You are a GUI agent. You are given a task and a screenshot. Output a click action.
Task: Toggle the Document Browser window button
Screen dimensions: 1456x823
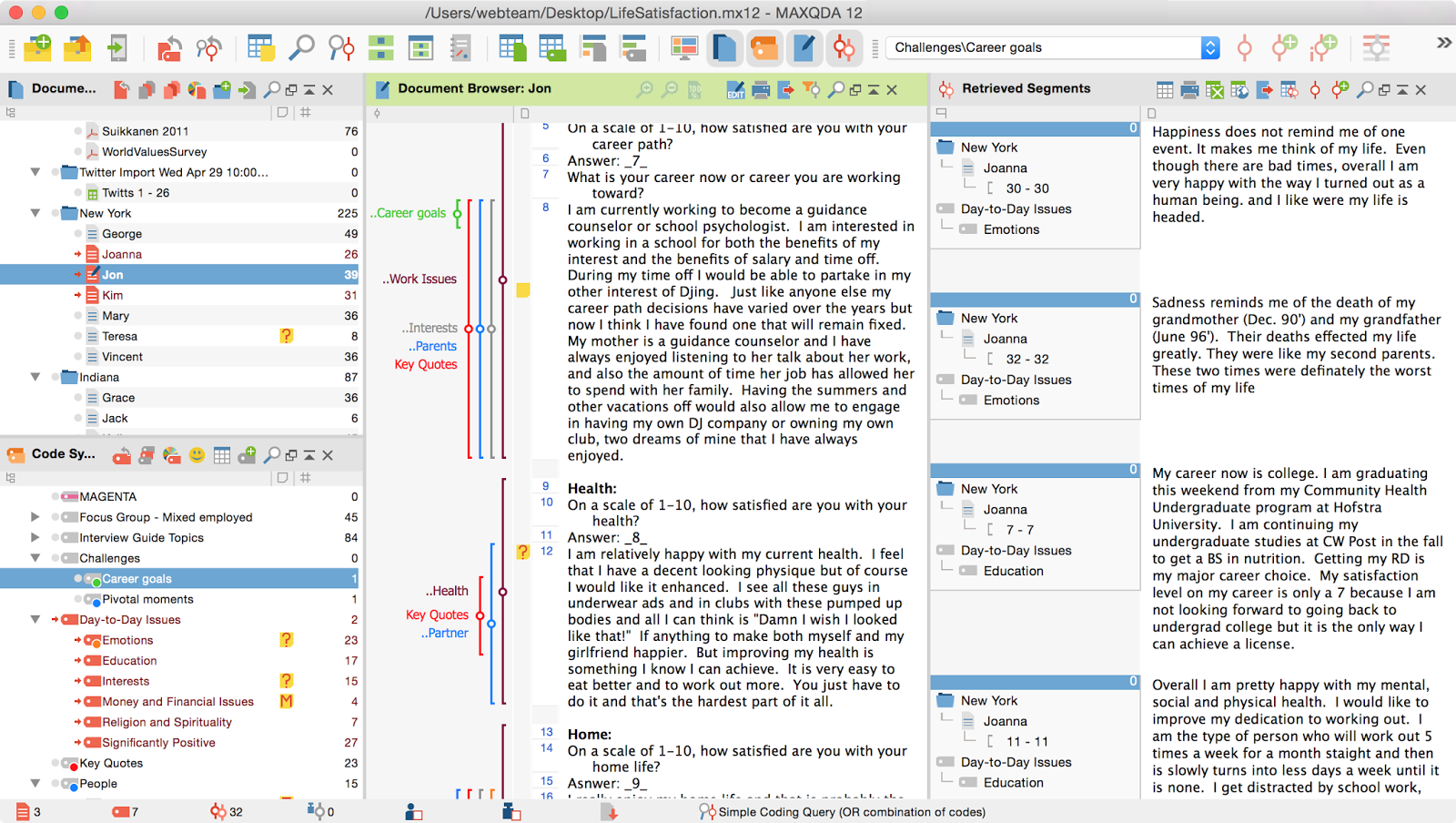coord(804,47)
